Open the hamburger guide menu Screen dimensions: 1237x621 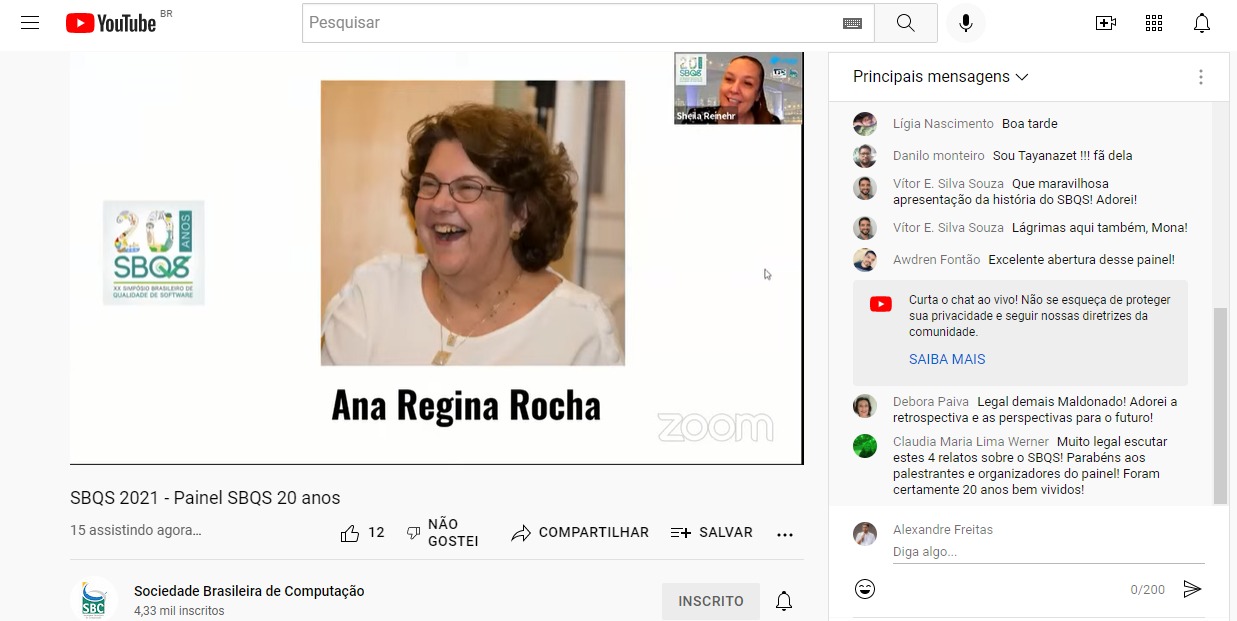click(30, 23)
